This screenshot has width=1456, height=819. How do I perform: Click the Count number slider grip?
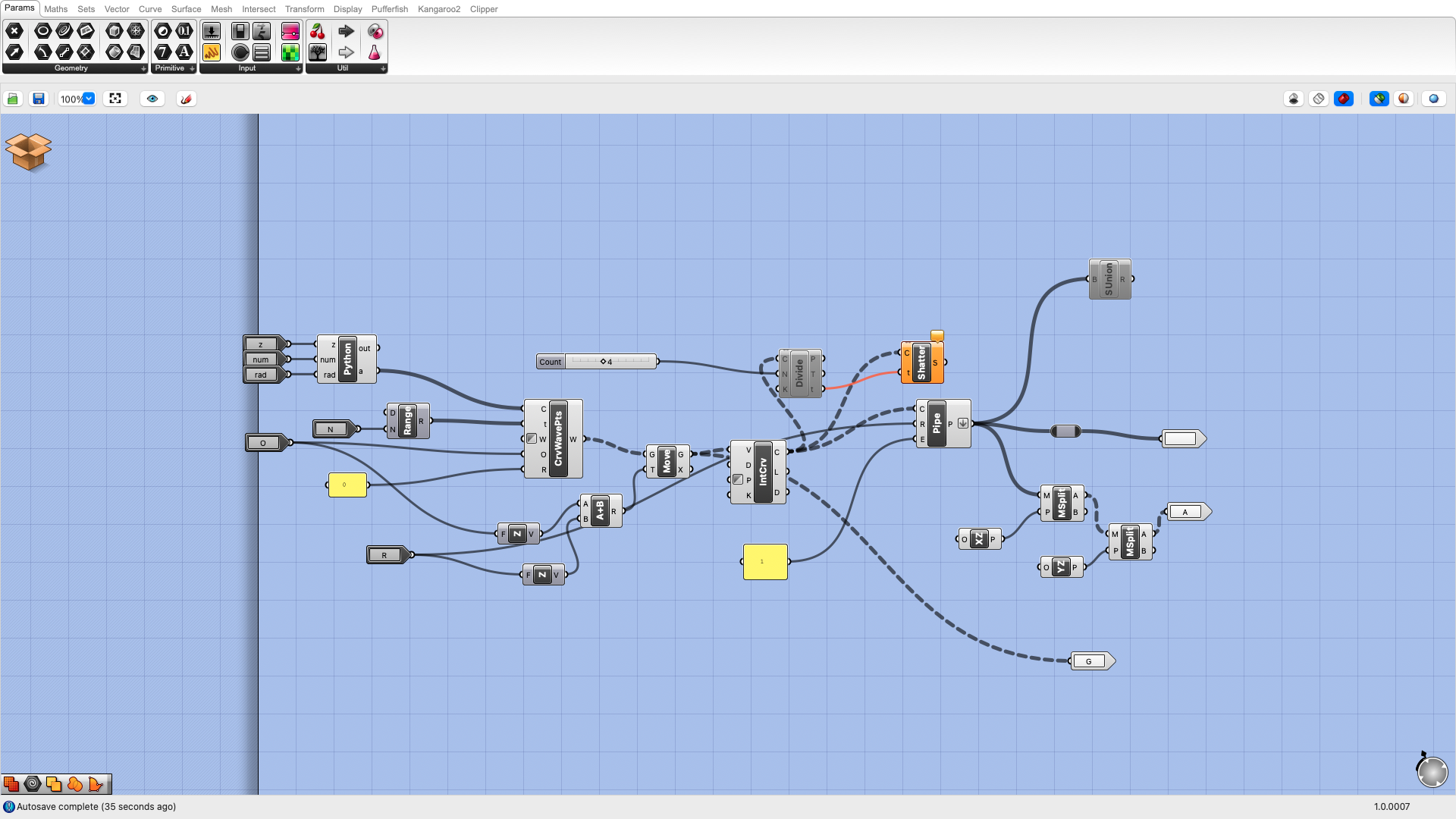[x=604, y=362]
